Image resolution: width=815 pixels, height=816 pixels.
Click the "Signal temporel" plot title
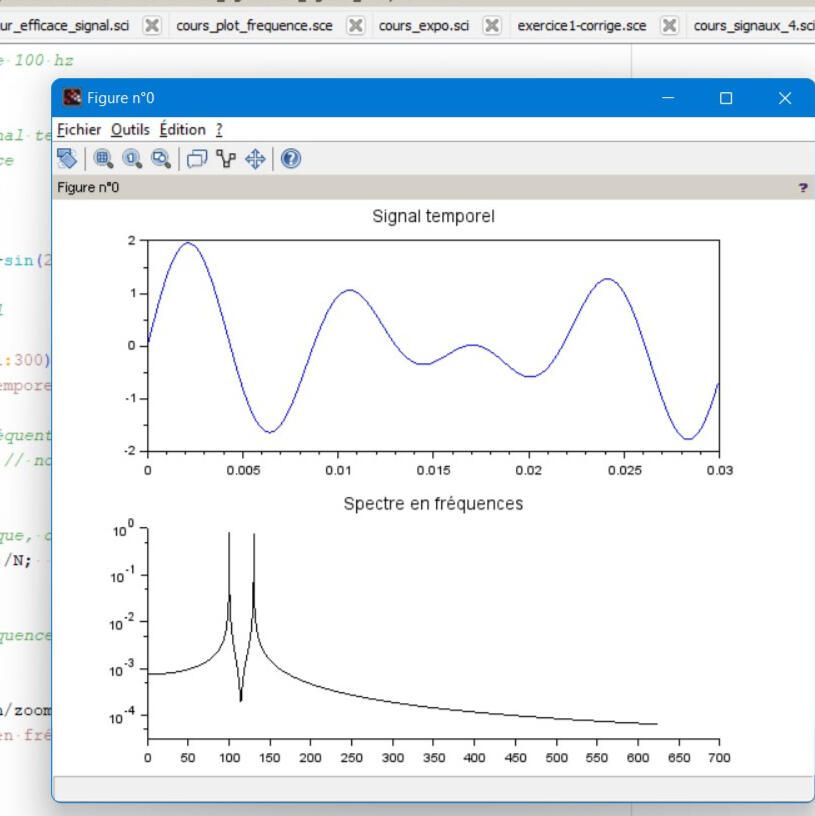click(434, 216)
